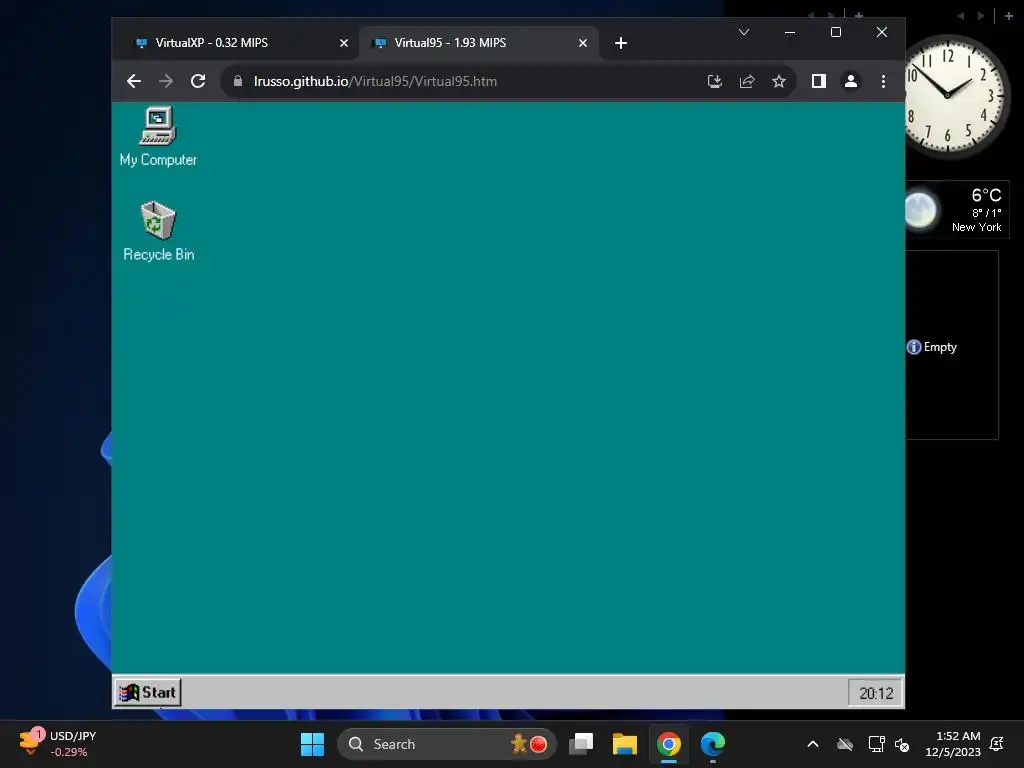Open the New York weather widget
The image size is (1024, 768).
click(x=957, y=210)
